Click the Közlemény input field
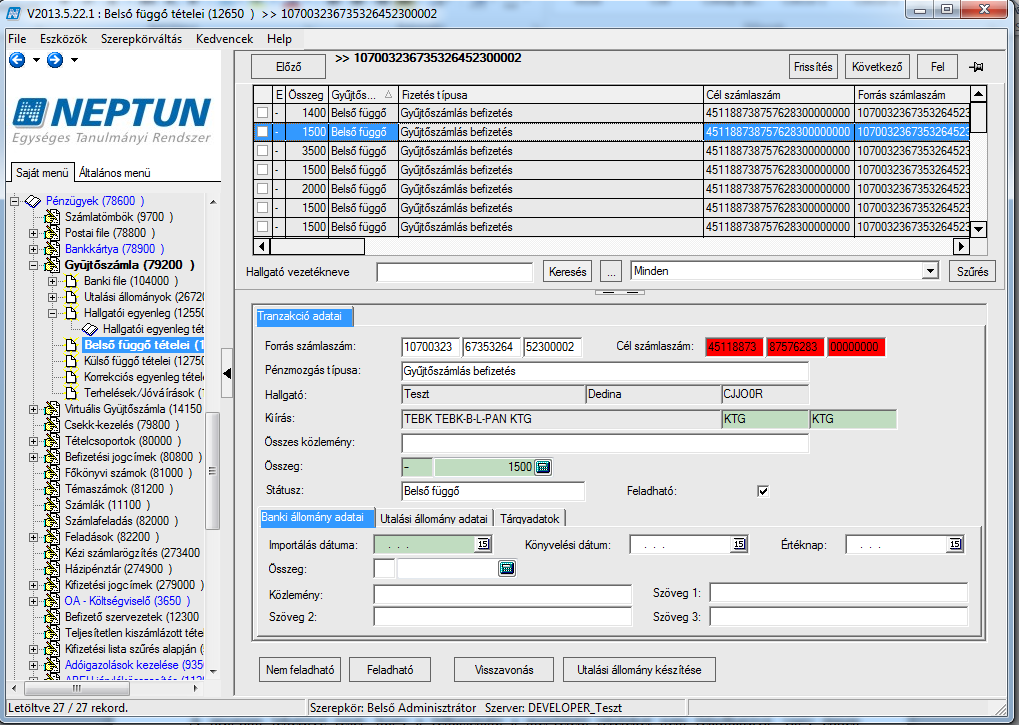 (502, 594)
